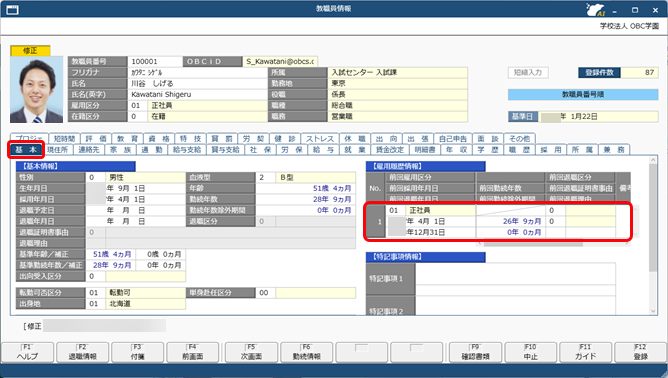Click the scroll down arrow of tab panel
The image size is (668, 378).
pyautogui.click(x=654, y=312)
